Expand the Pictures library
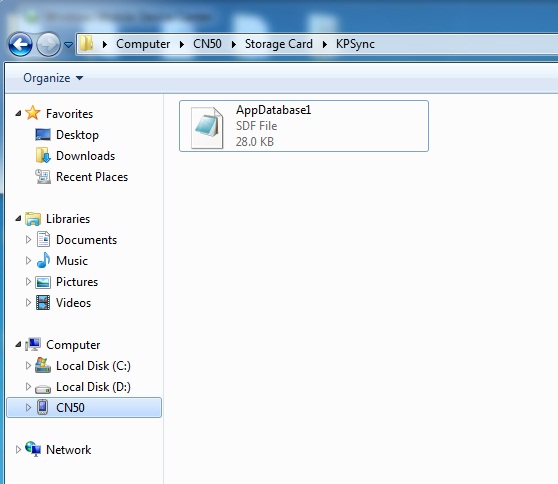This screenshot has width=558, height=484. click(x=28, y=282)
